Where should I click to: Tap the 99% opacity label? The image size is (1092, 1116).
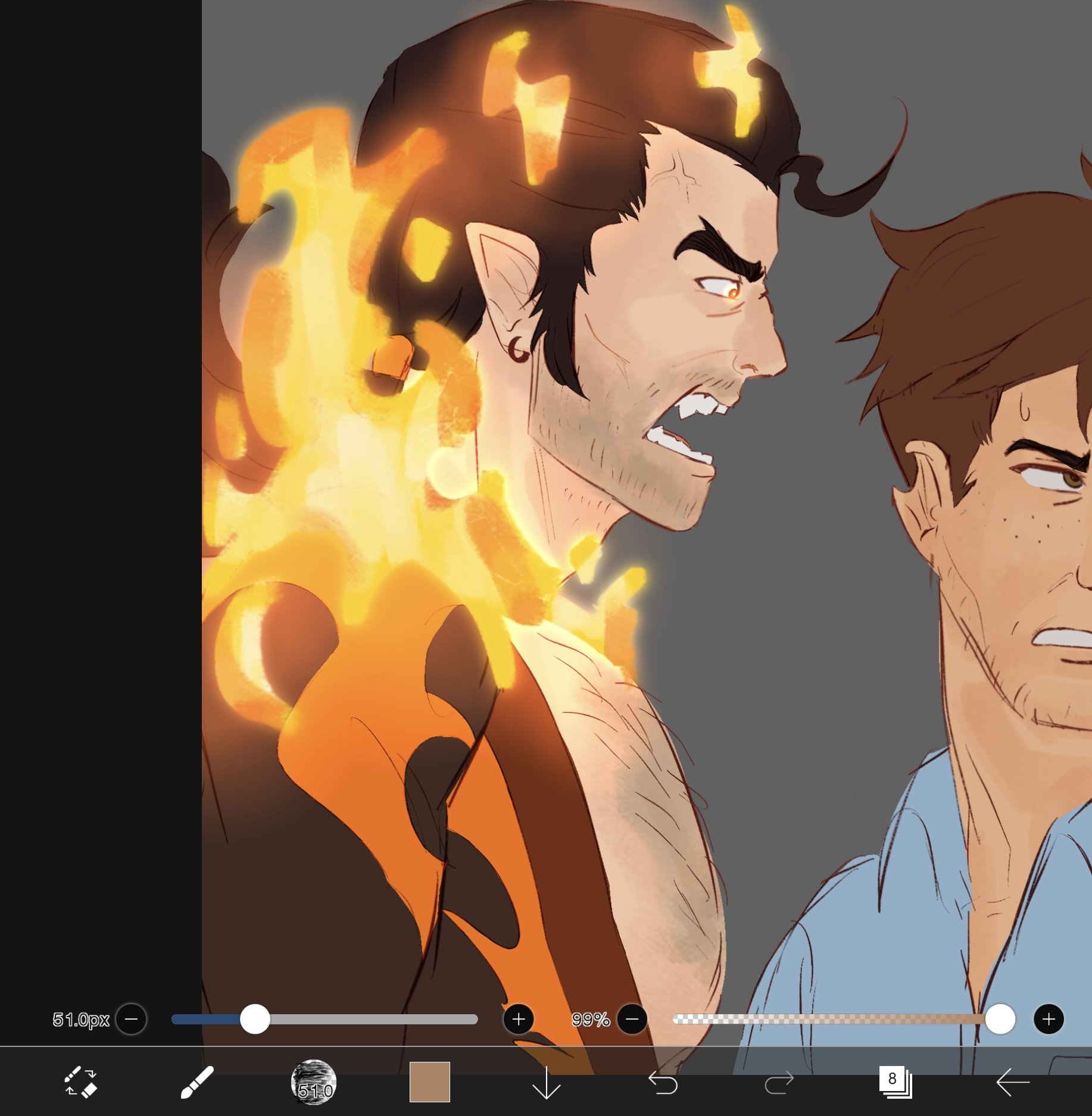590,1020
